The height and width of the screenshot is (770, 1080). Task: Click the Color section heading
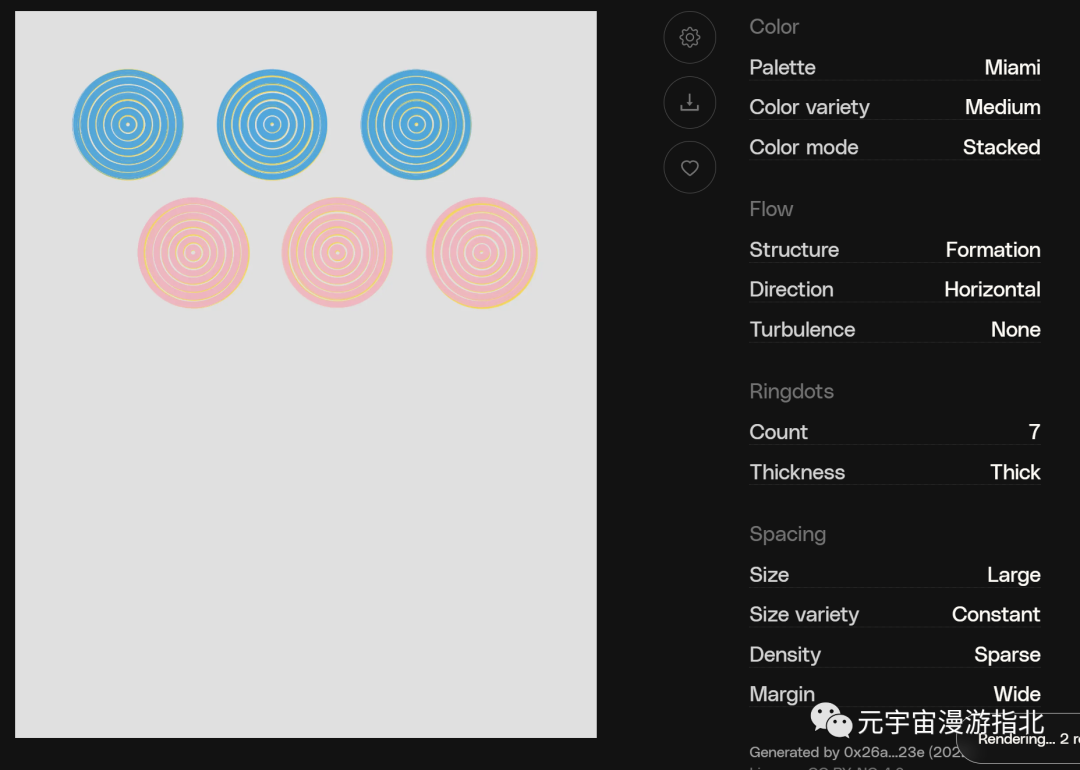774,27
